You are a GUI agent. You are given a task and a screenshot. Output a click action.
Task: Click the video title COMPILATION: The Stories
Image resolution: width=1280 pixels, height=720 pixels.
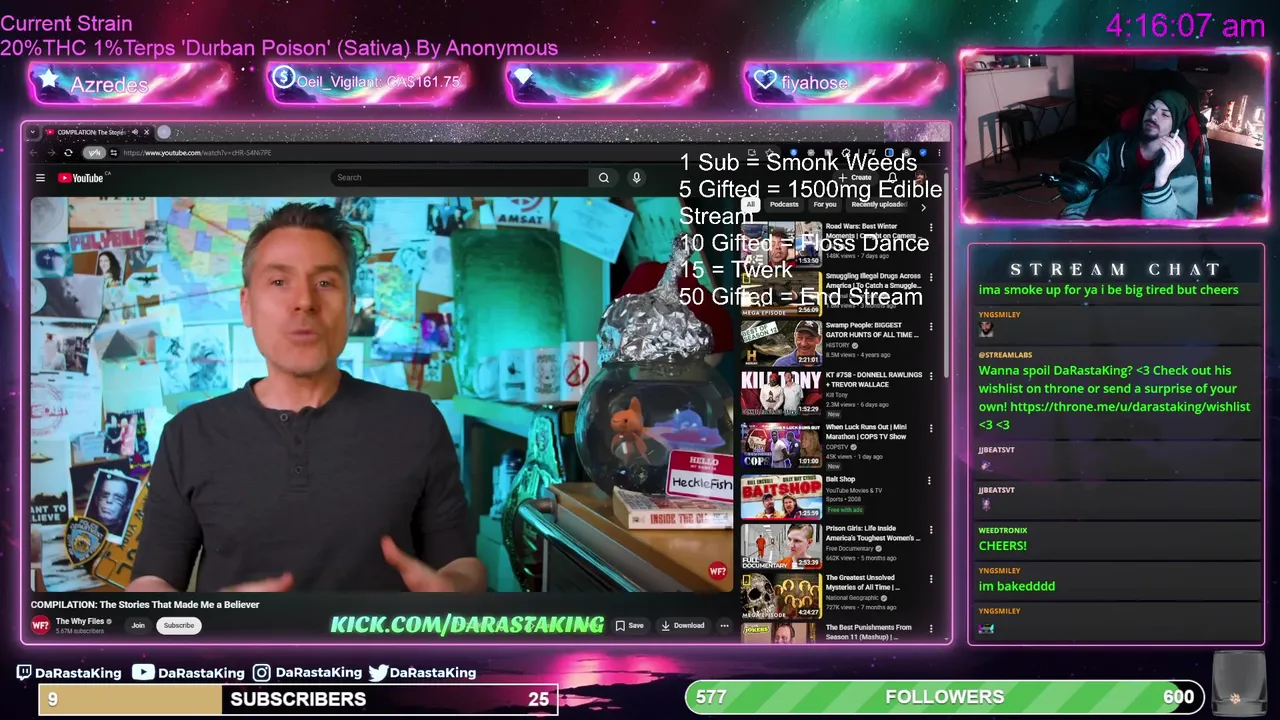[x=145, y=605]
